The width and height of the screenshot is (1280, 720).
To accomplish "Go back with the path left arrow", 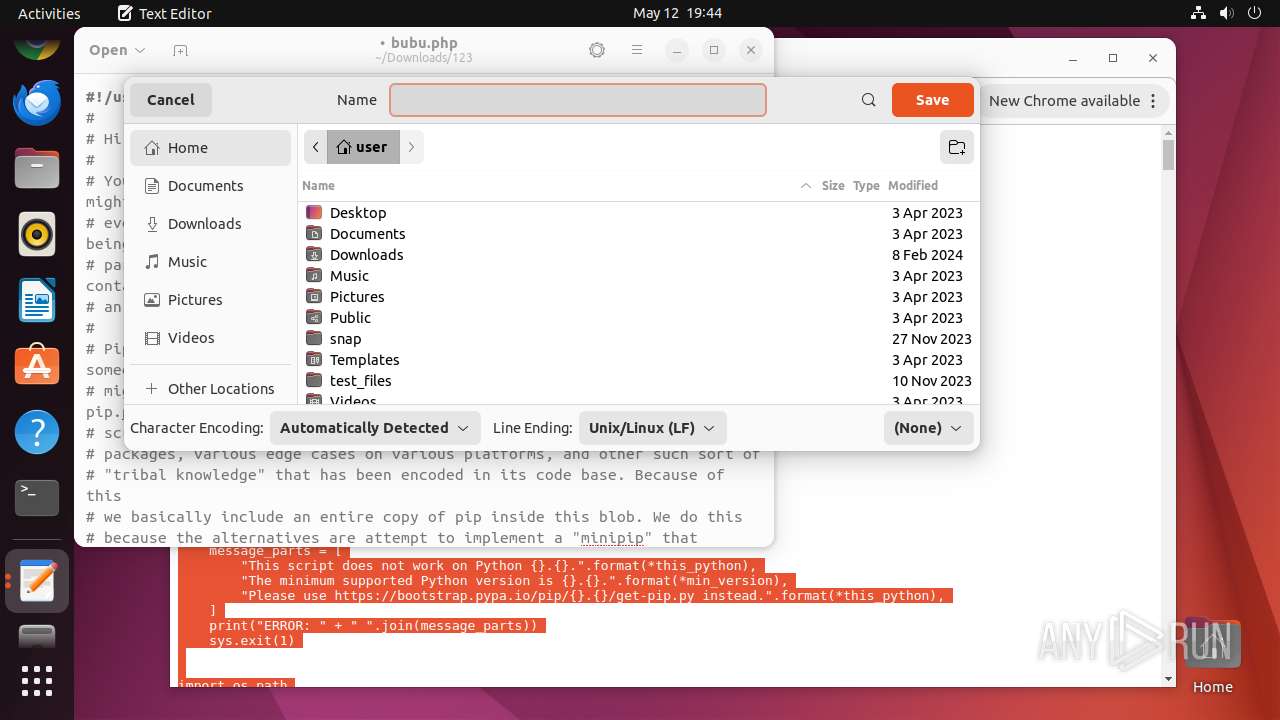I will (x=316, y=147).
